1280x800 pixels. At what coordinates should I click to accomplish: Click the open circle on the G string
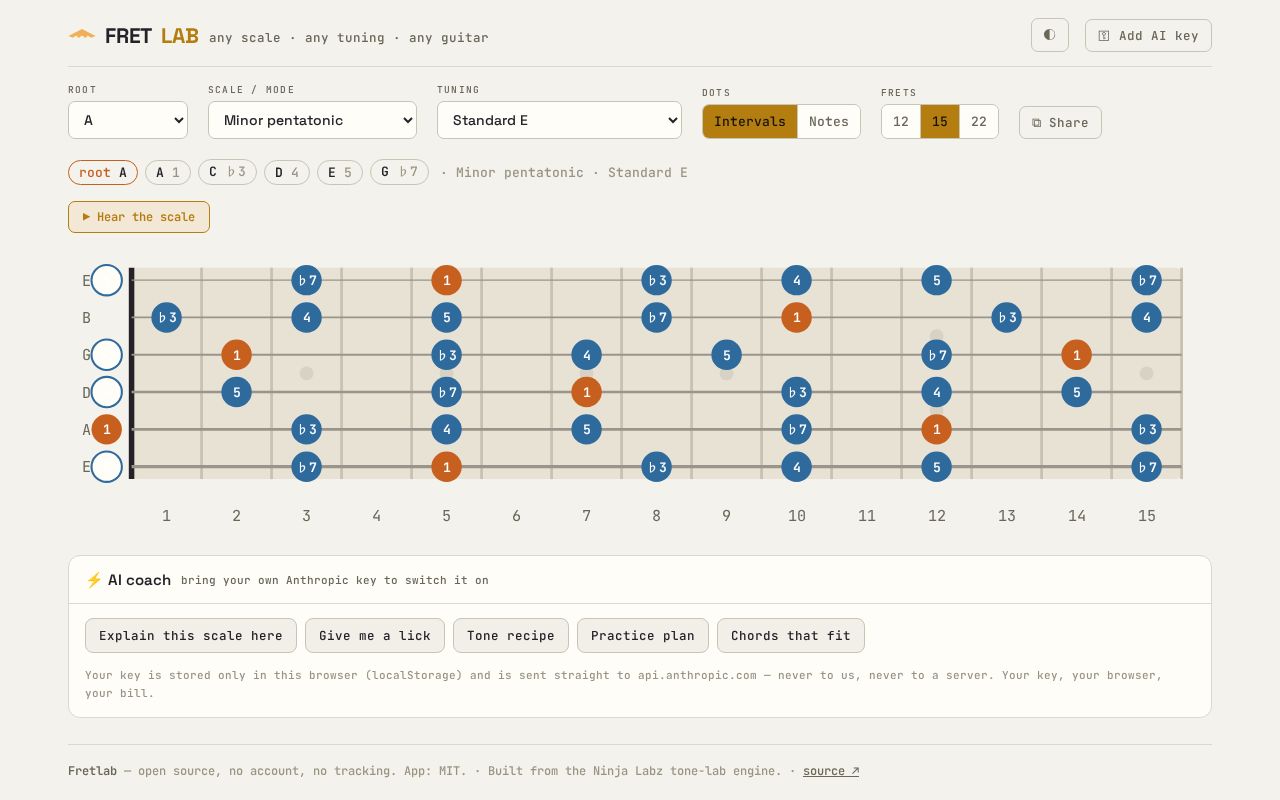106,355
